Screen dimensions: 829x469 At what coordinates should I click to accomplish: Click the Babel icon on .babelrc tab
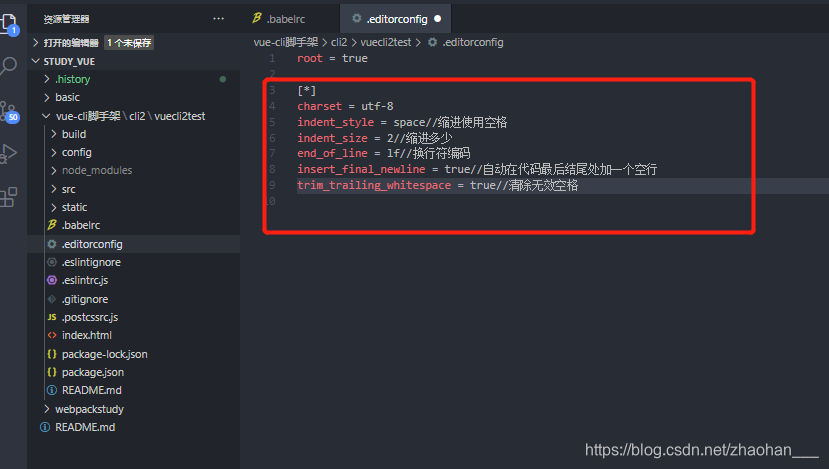257,19
